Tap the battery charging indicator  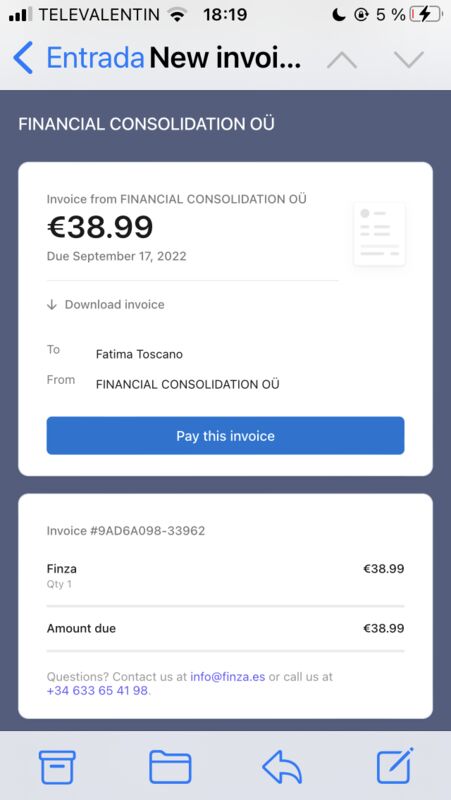(x=426, y=14)
